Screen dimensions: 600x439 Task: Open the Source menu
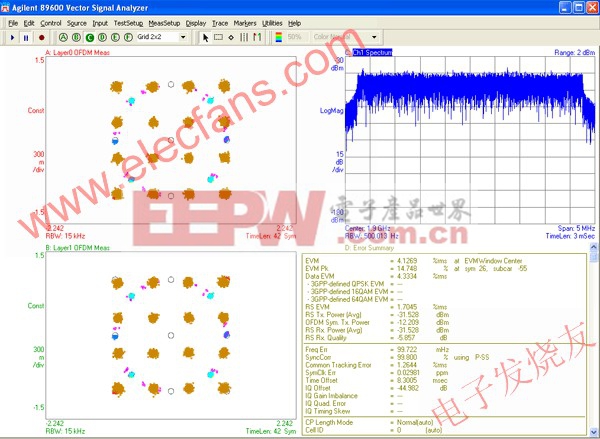click(77, 23)
